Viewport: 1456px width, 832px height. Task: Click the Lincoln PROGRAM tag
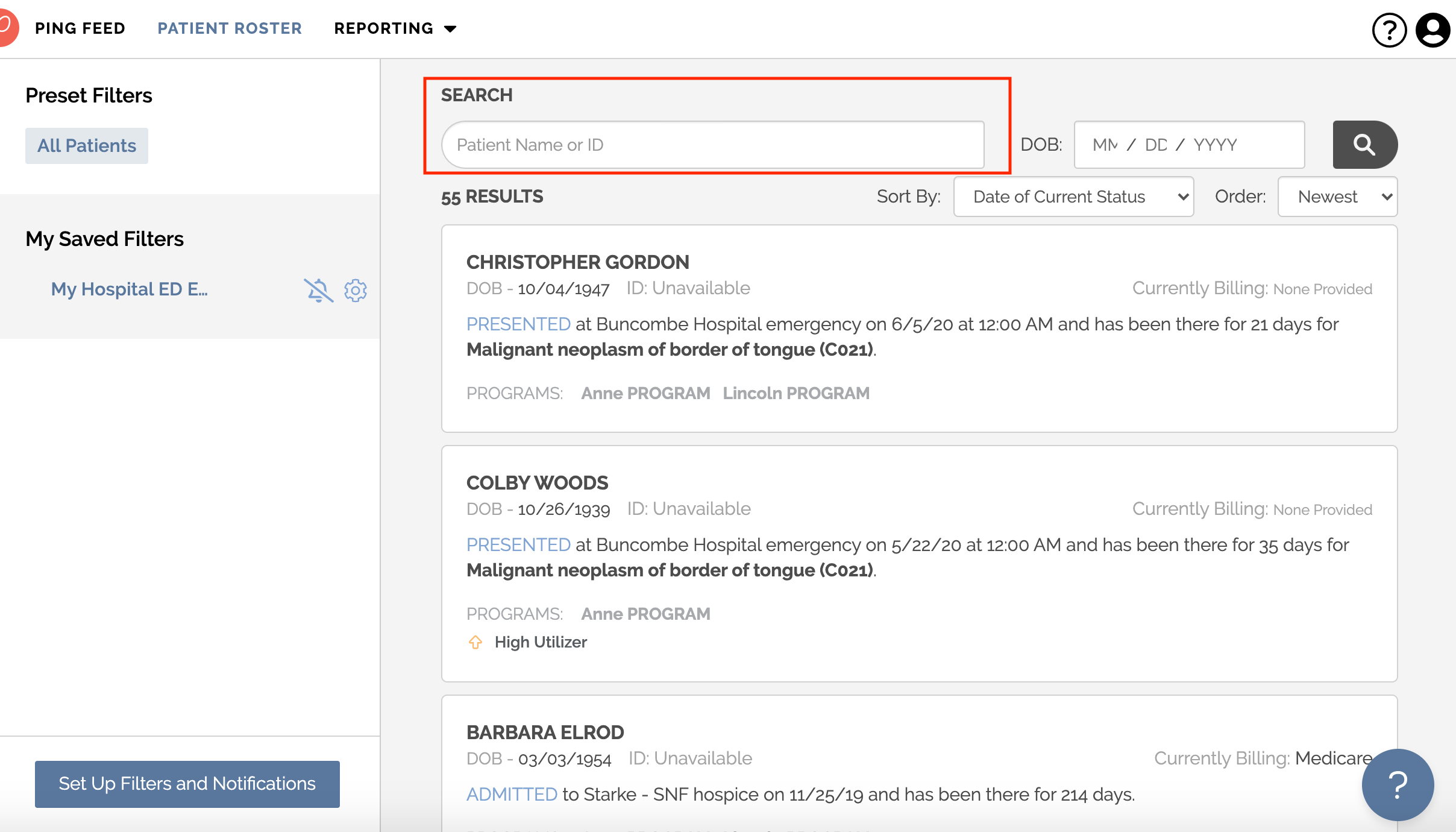click(x=795, y=393)
